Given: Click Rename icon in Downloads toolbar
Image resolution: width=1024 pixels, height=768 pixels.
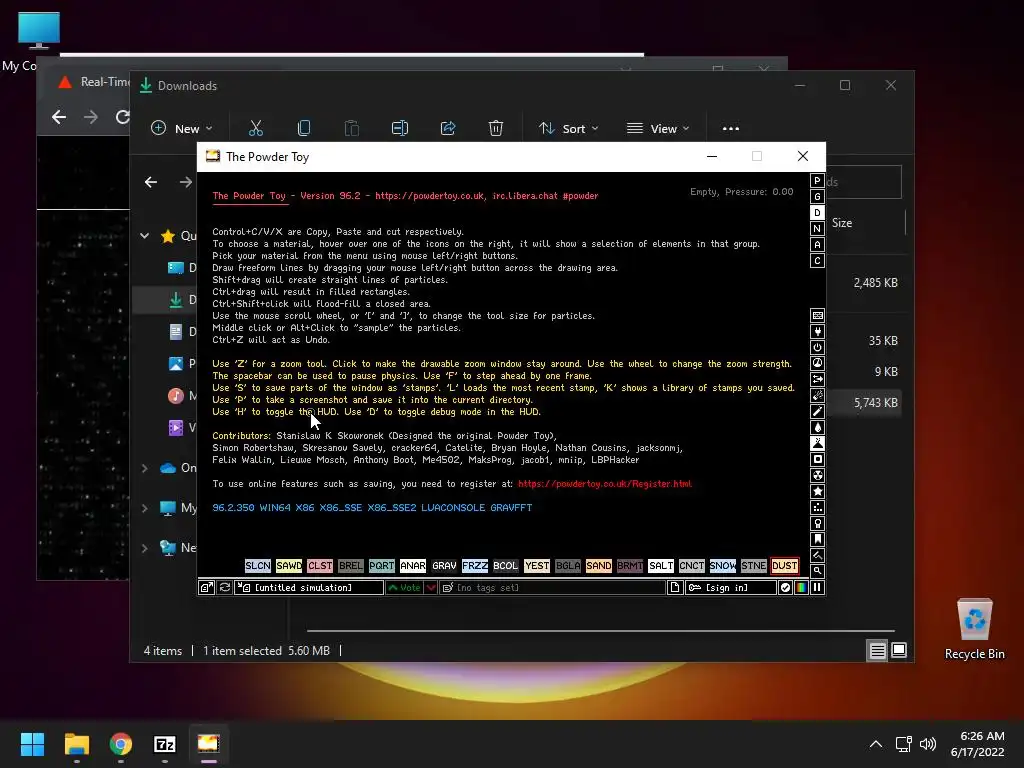Looking at the screenshot, I should [400, 129].
